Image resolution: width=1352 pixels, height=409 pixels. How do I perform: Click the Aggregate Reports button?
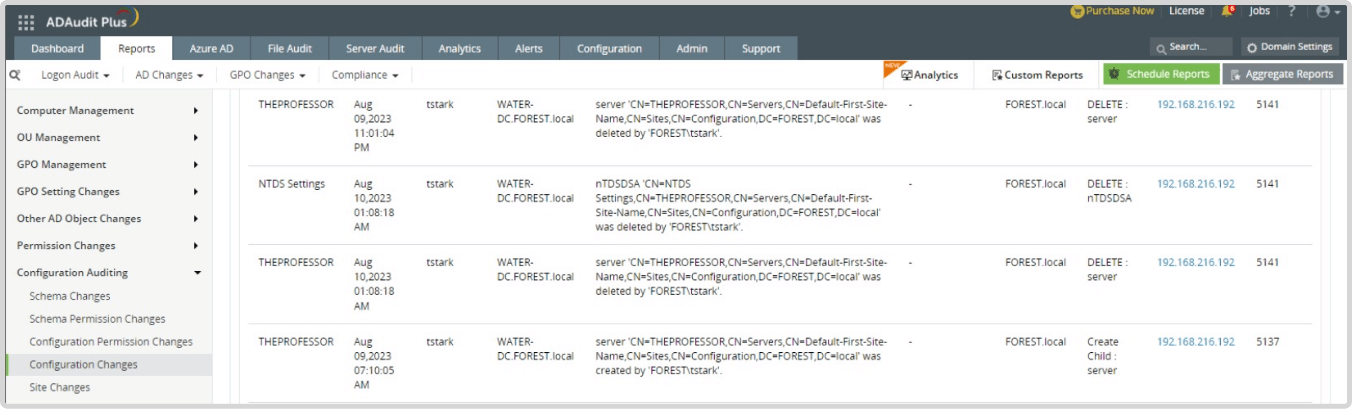coord(1283,74)
